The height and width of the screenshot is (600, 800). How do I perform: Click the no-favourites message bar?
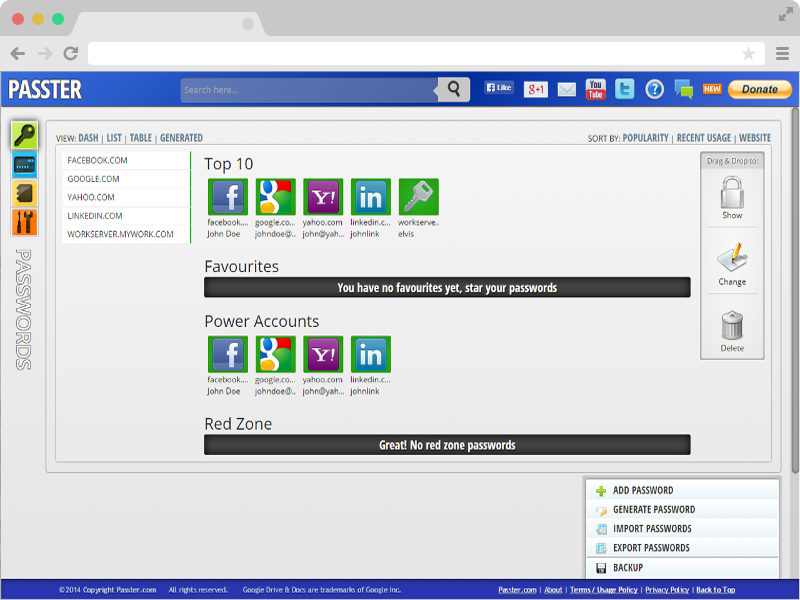tap(447, 287)
